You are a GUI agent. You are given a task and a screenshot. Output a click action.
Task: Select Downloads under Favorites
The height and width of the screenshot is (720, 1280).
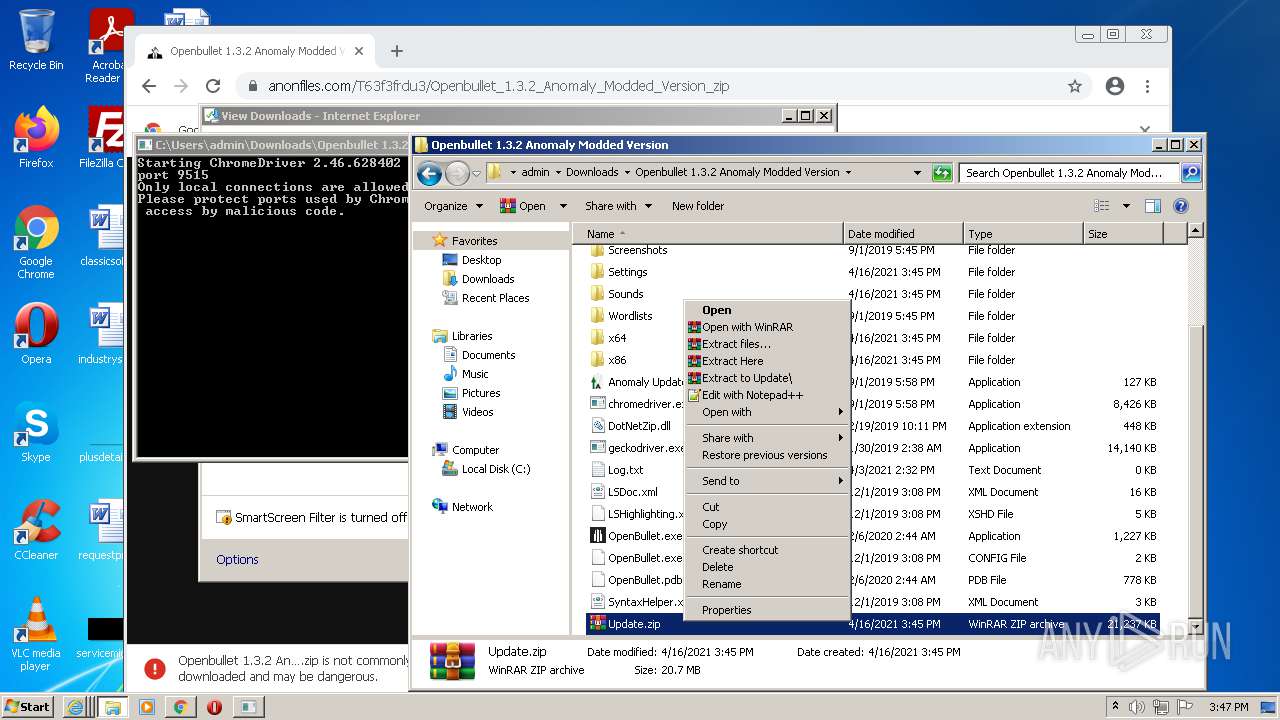tap(487, 279)
